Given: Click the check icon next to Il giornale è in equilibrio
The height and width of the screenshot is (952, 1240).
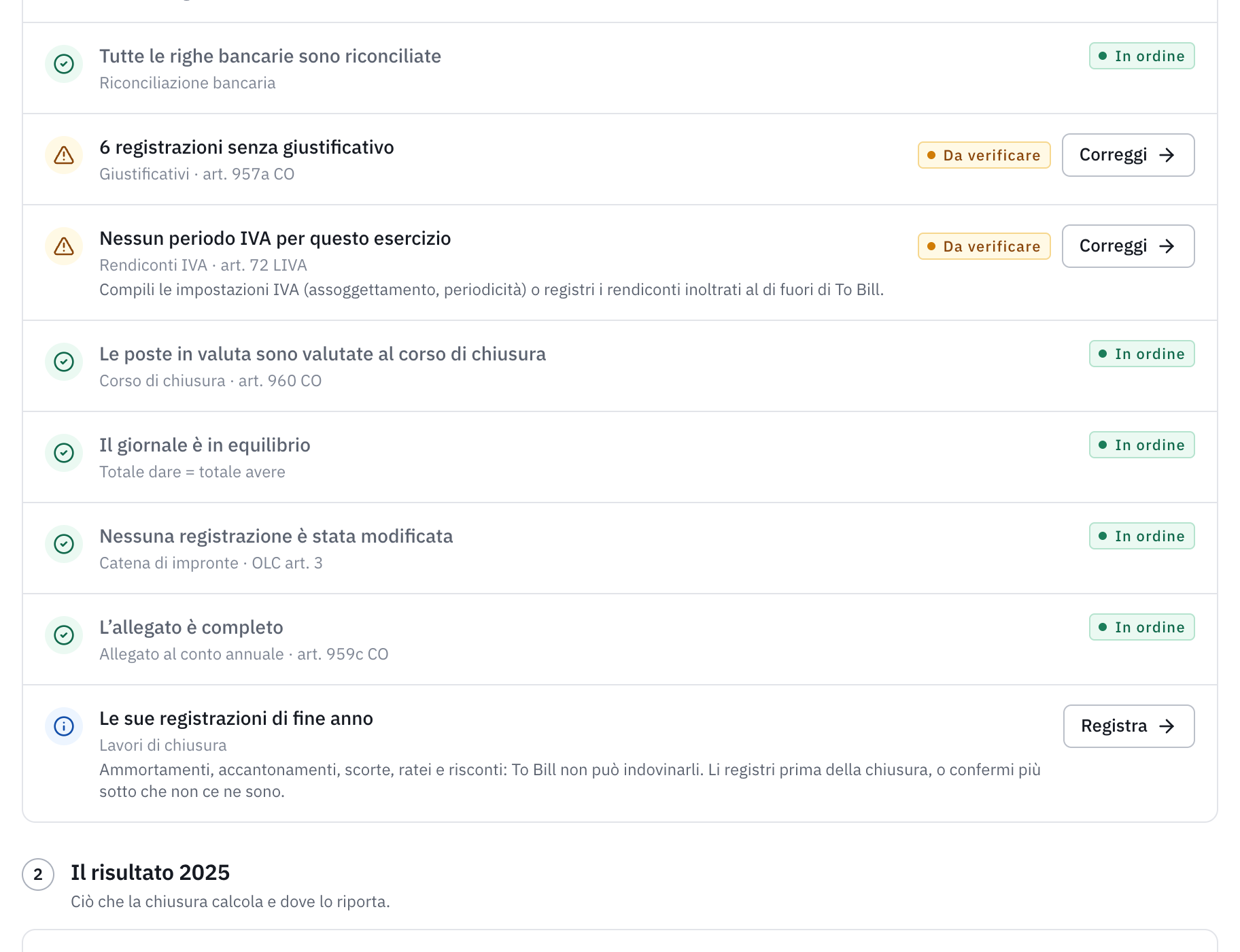Looking at the screenshot, I should (x=64, y=453).
